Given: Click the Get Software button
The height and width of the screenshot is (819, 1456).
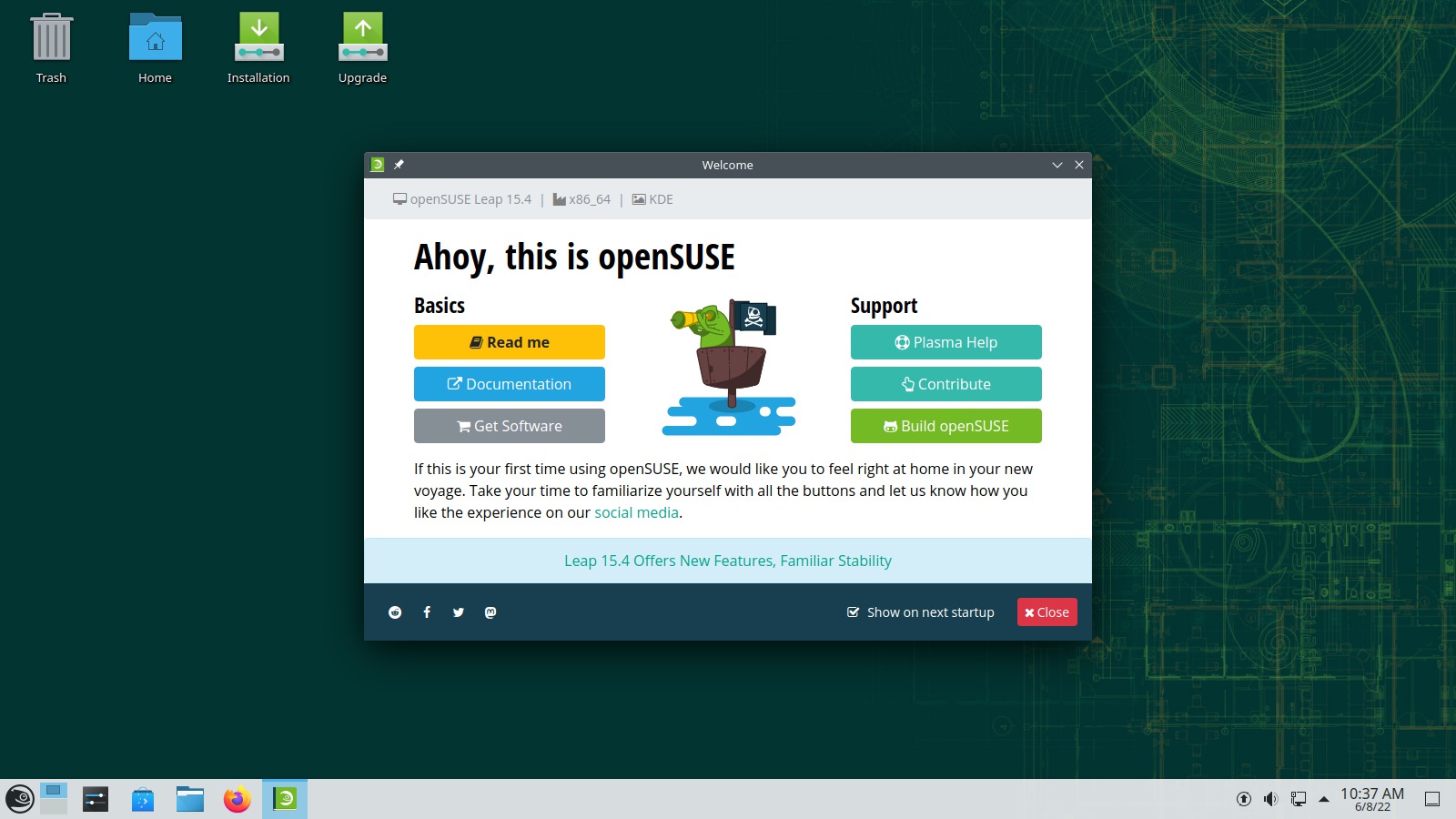Looking at the screenshot, I should pyautogui.click(x=510, y=426).
